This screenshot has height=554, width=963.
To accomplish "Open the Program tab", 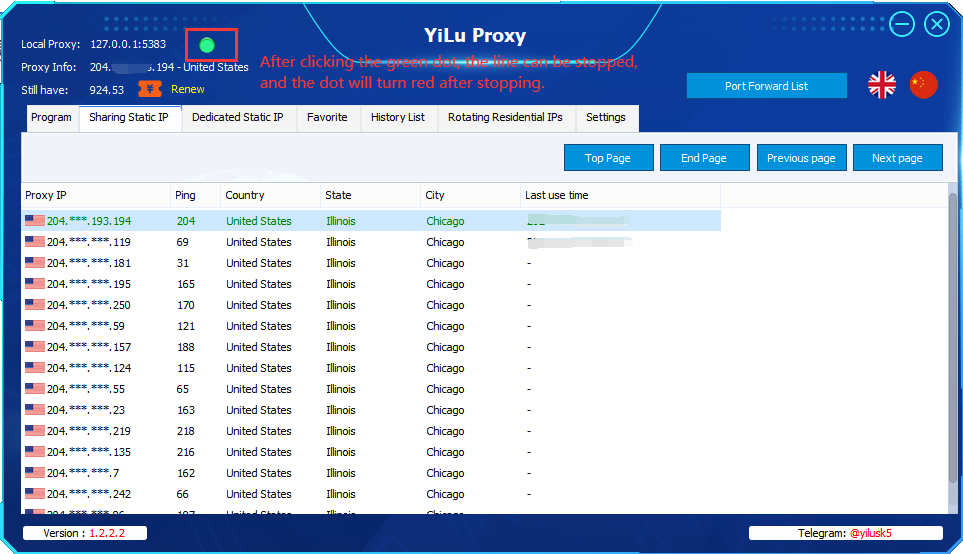I will click(x=52, y=117).
